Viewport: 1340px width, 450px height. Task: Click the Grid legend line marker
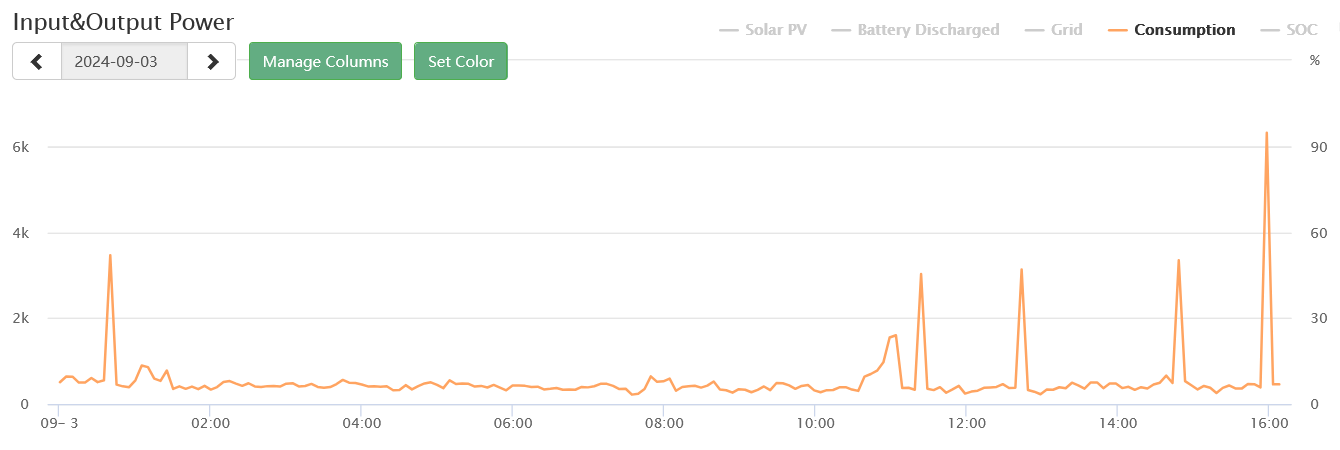click(1034, 30)
